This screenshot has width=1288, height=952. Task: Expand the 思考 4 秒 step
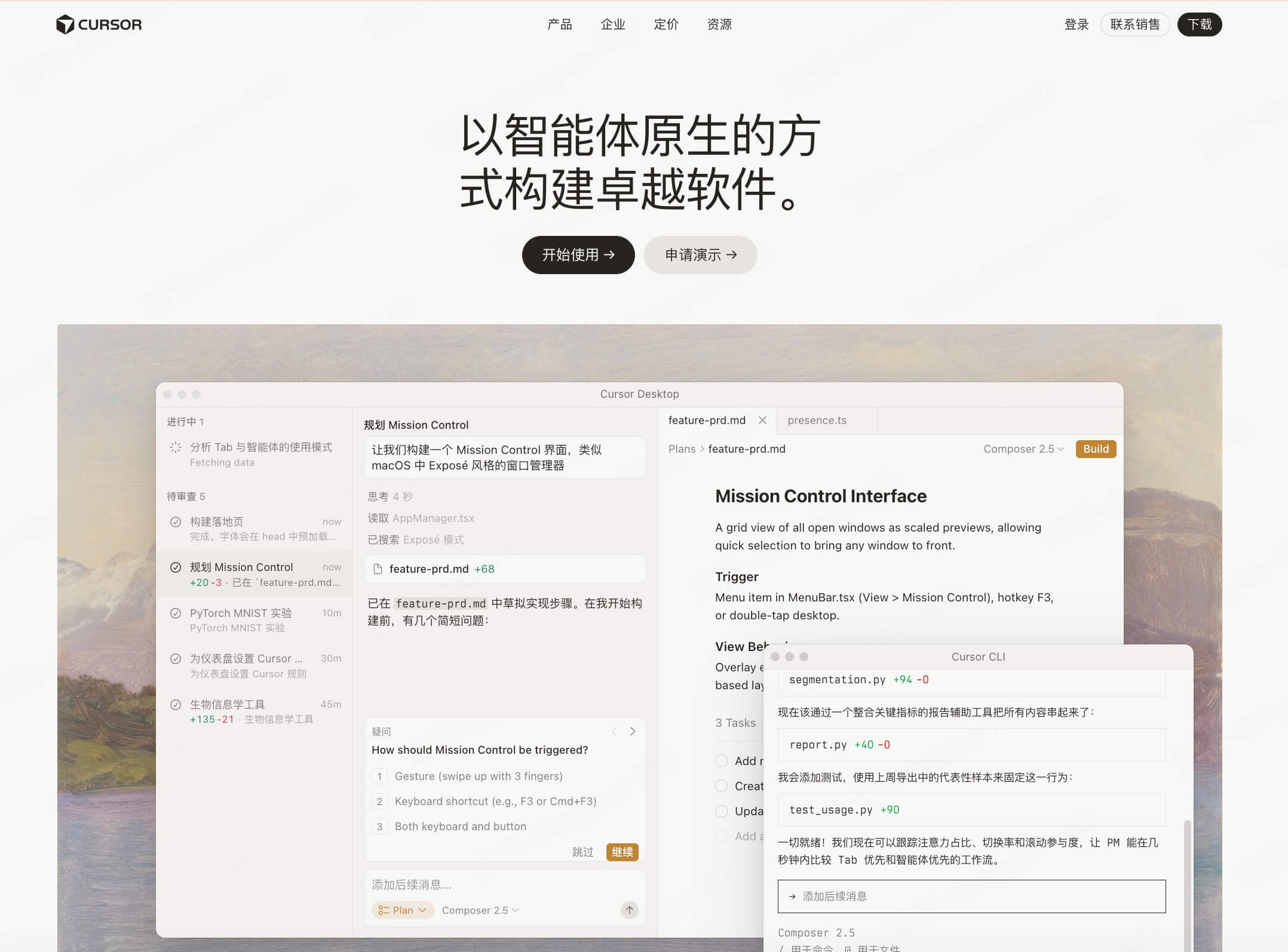(390, 497)
